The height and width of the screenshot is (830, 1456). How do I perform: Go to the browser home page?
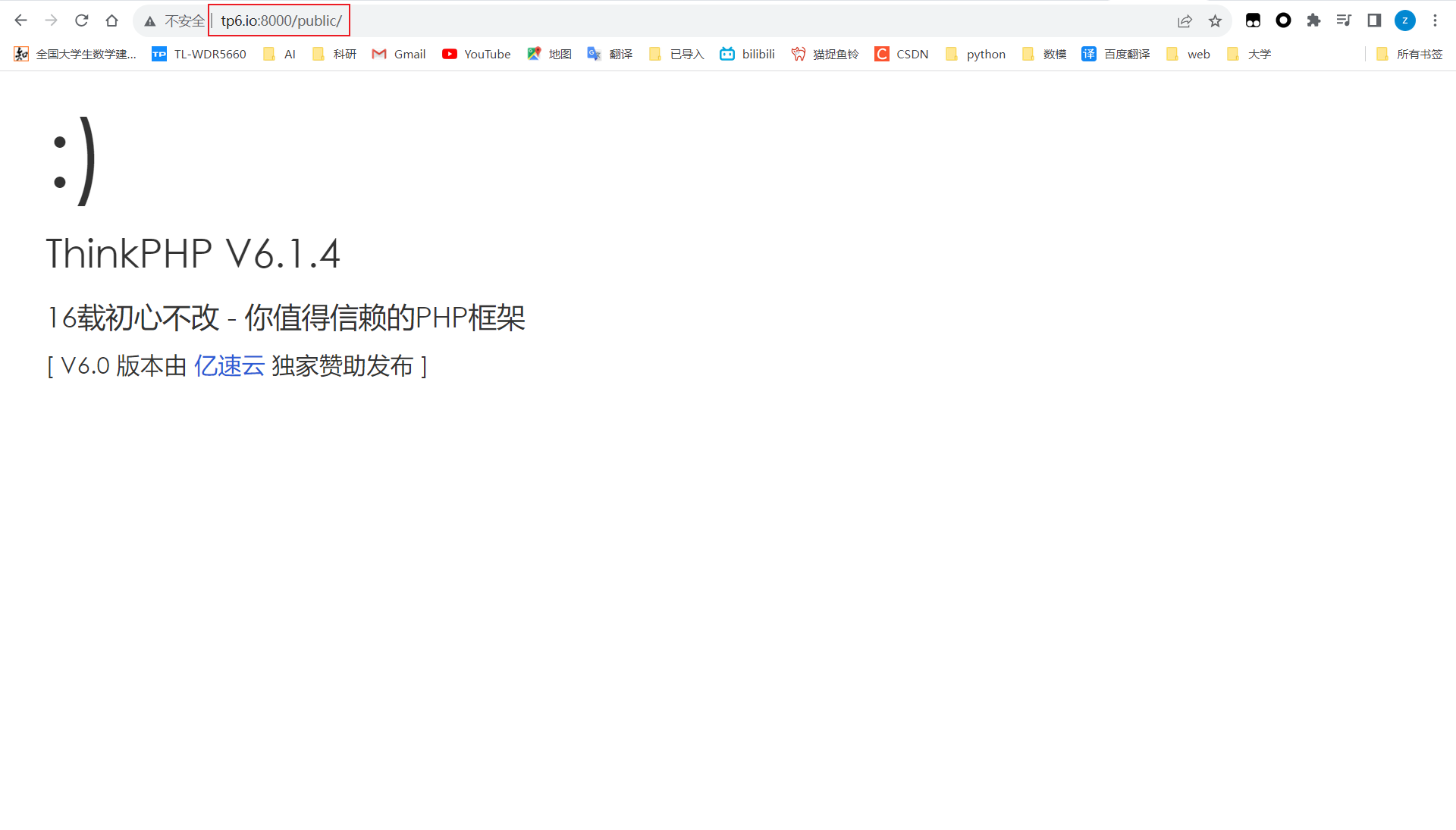coord(112,20)
